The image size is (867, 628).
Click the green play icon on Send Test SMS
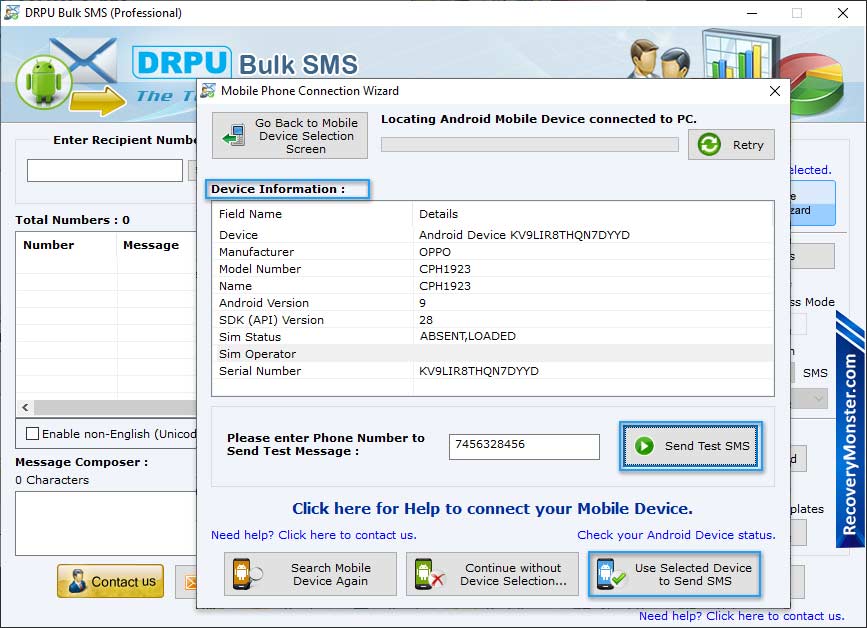click(644, 446)
